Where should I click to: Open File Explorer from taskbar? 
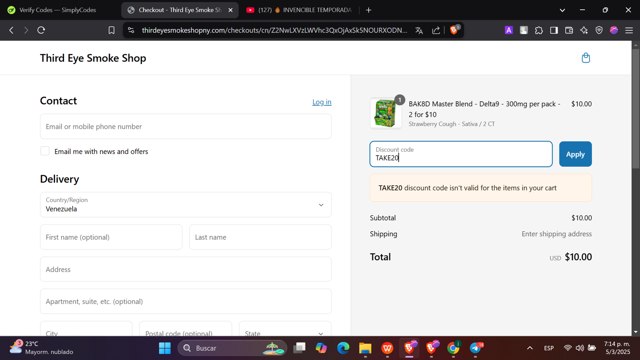point(365,348)
